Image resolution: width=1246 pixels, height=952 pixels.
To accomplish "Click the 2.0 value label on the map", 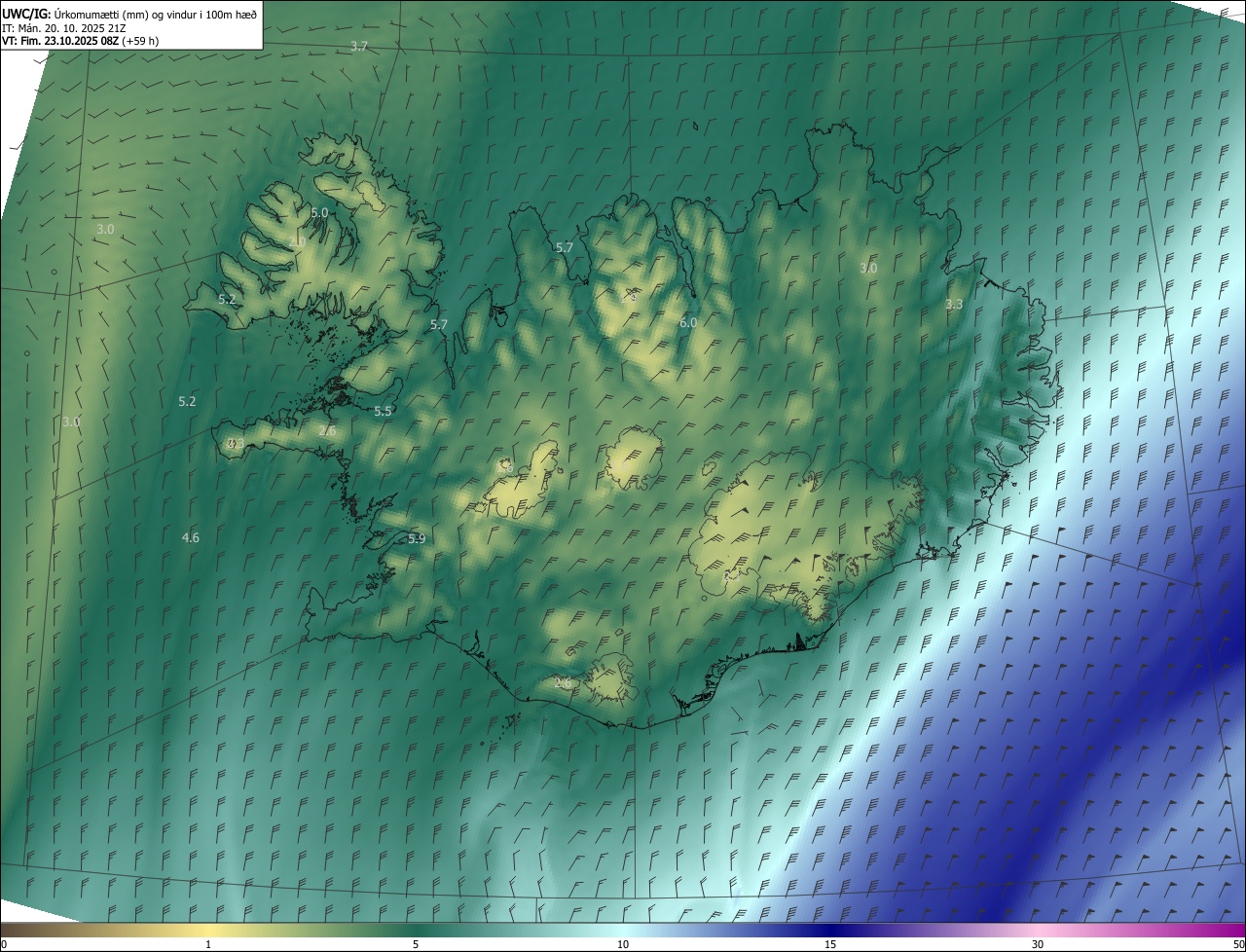I will coord(297,241).
